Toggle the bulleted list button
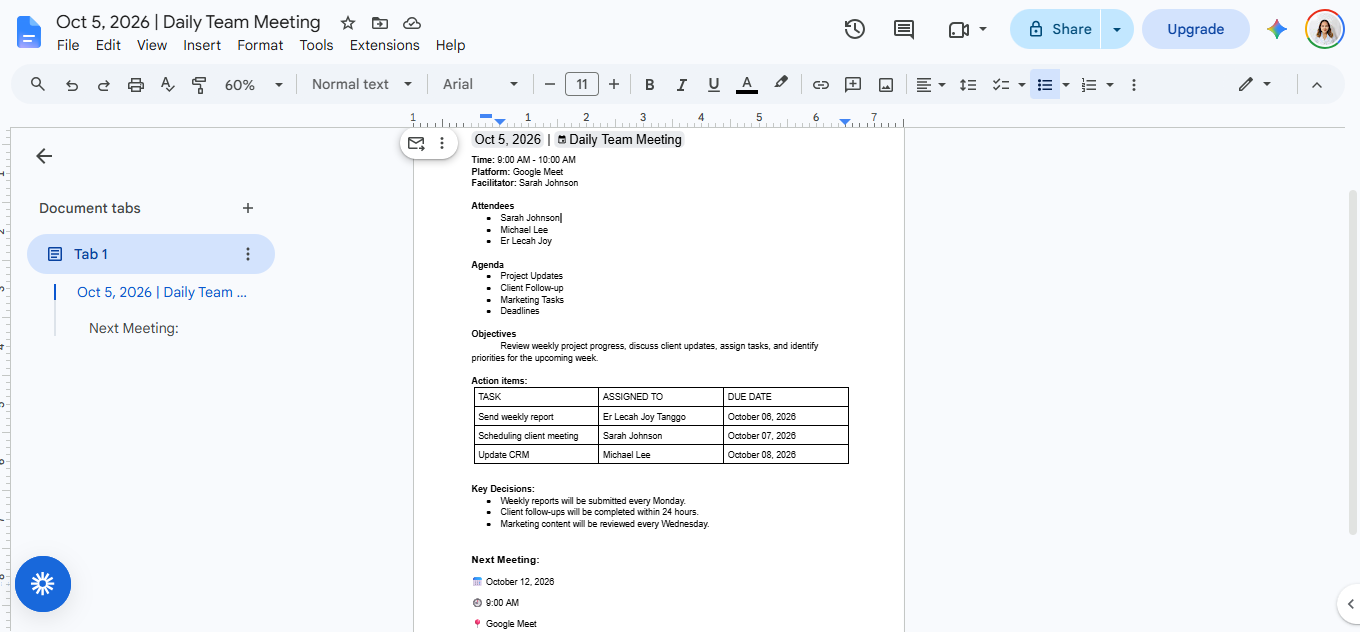The width and height of the screenshot is (1360, 632). (x=1044, y=85)
